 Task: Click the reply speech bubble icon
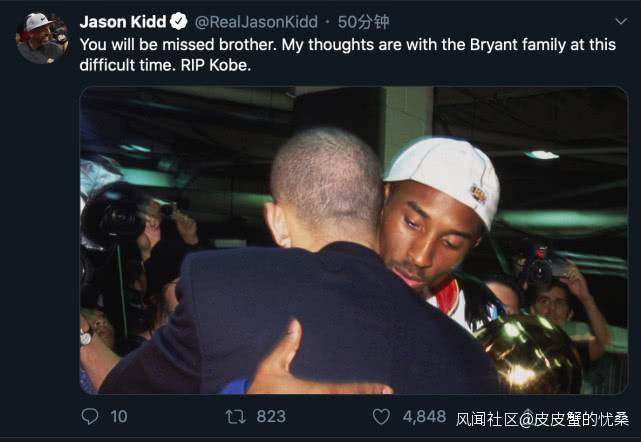tap(90, 417)
